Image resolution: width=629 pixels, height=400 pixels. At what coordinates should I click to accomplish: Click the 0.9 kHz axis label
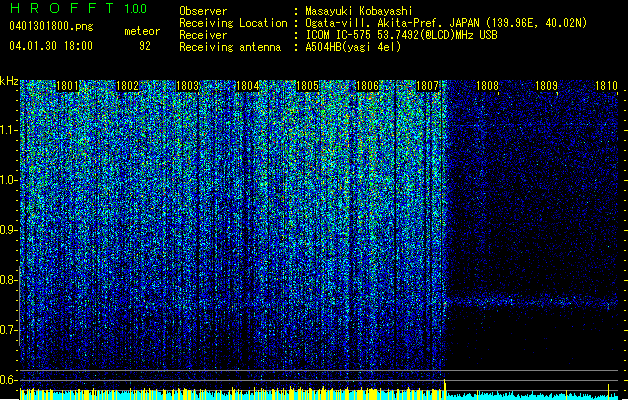[9, 230]
